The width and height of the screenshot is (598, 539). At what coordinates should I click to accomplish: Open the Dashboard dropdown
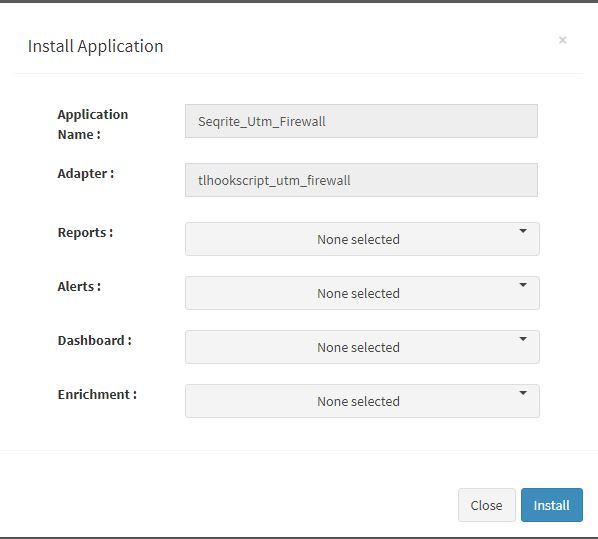click(362, 347)
